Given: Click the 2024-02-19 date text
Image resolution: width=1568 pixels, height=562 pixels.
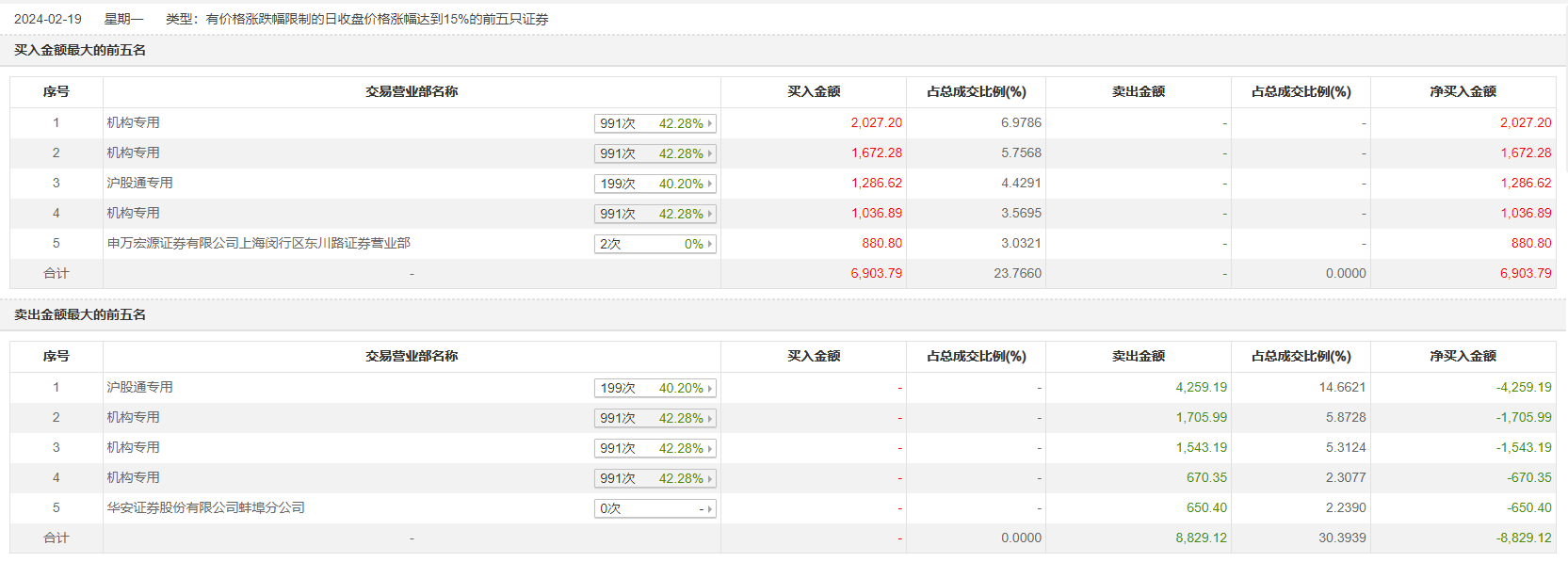Looking at the screenshot, I should click(x=48, y=19).
